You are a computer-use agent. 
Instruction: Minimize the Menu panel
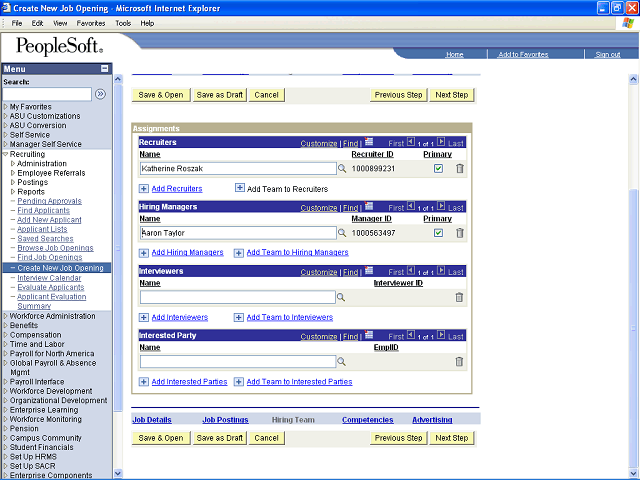pos(105,69)
